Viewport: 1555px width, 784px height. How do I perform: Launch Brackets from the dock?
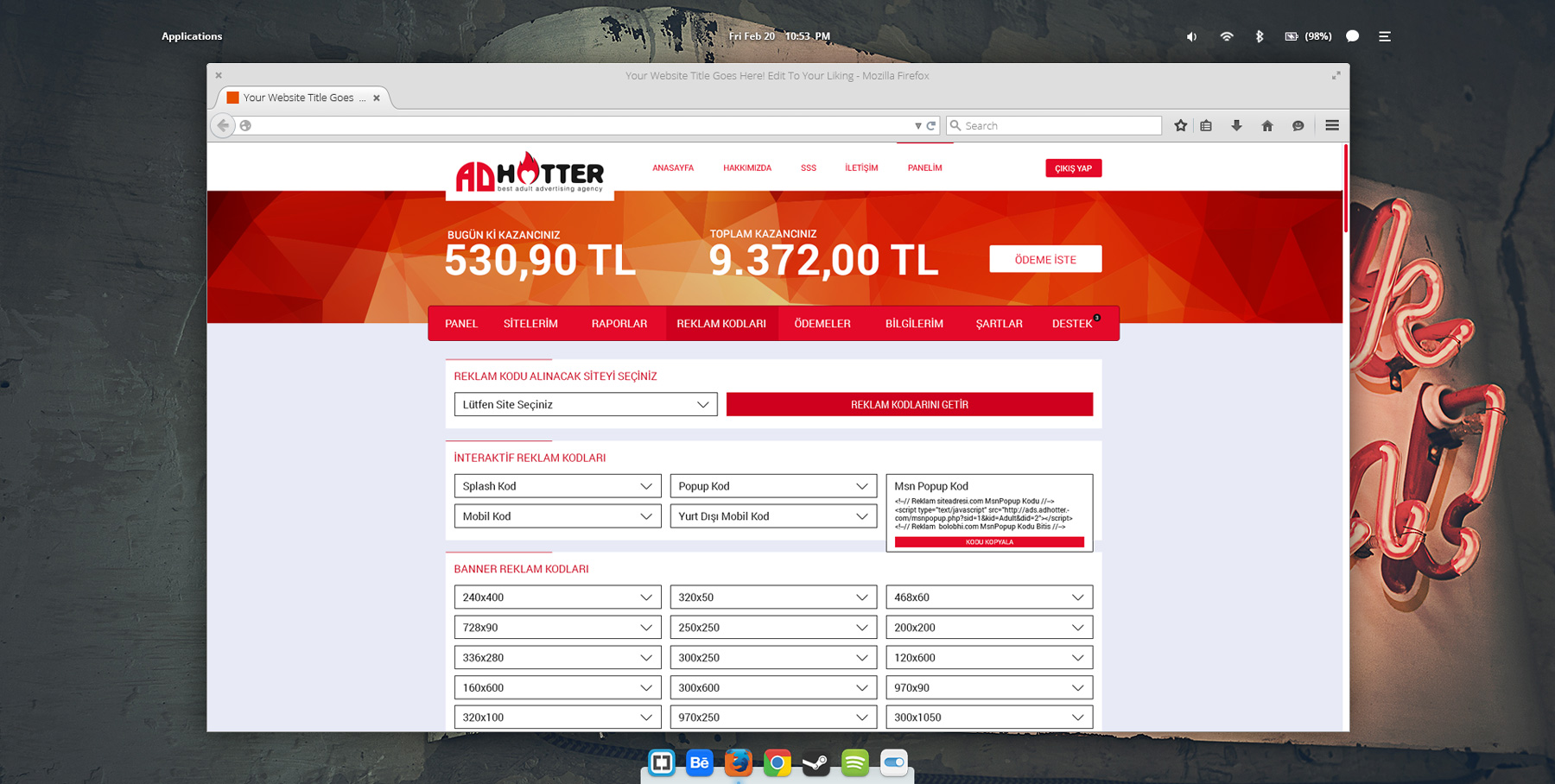662,762
